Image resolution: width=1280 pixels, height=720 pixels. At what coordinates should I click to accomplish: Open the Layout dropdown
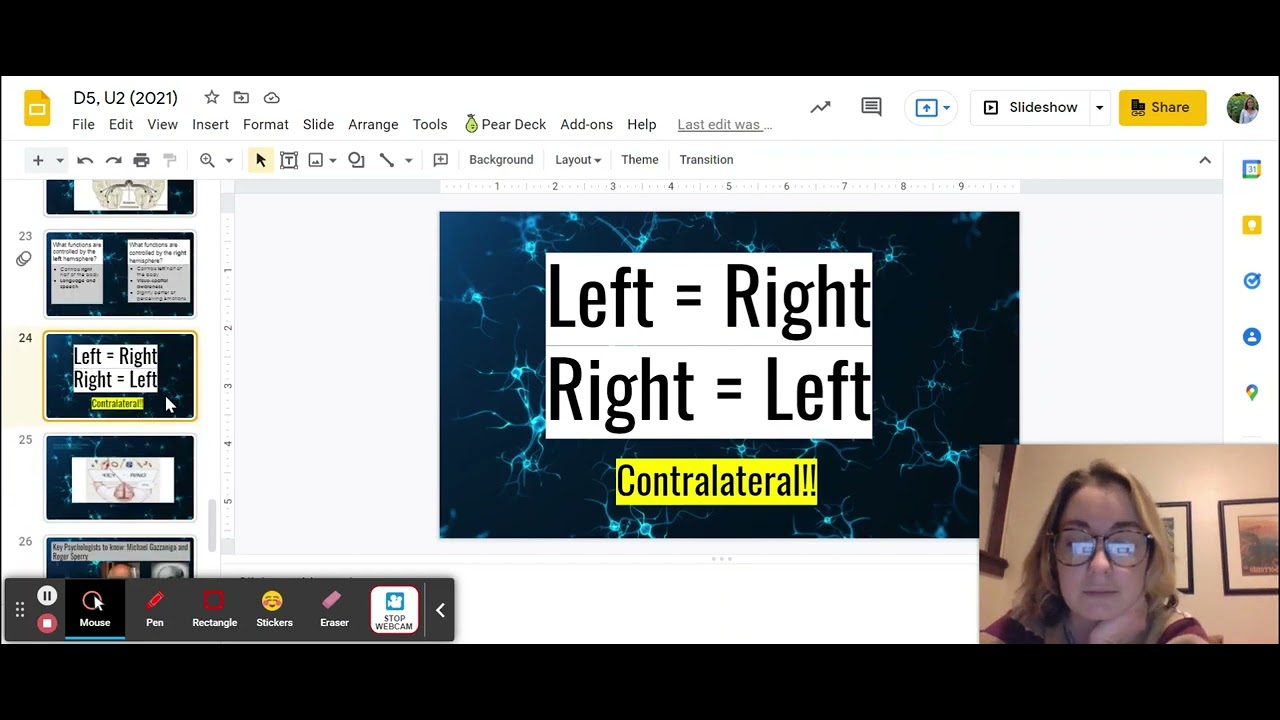tap(578, 160)
